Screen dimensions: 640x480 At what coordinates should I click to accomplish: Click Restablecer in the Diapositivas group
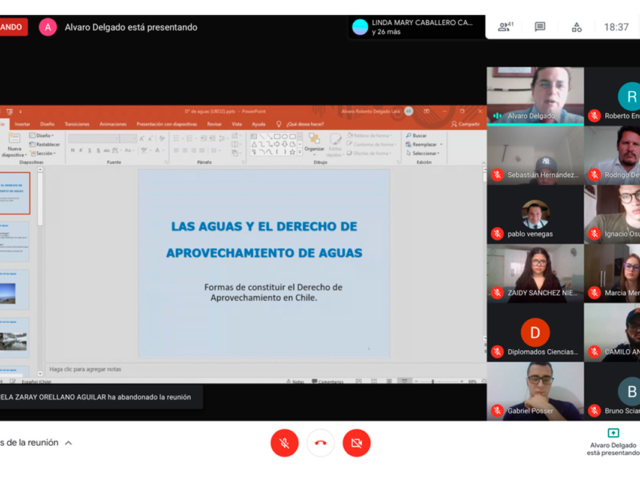point(44,144)
